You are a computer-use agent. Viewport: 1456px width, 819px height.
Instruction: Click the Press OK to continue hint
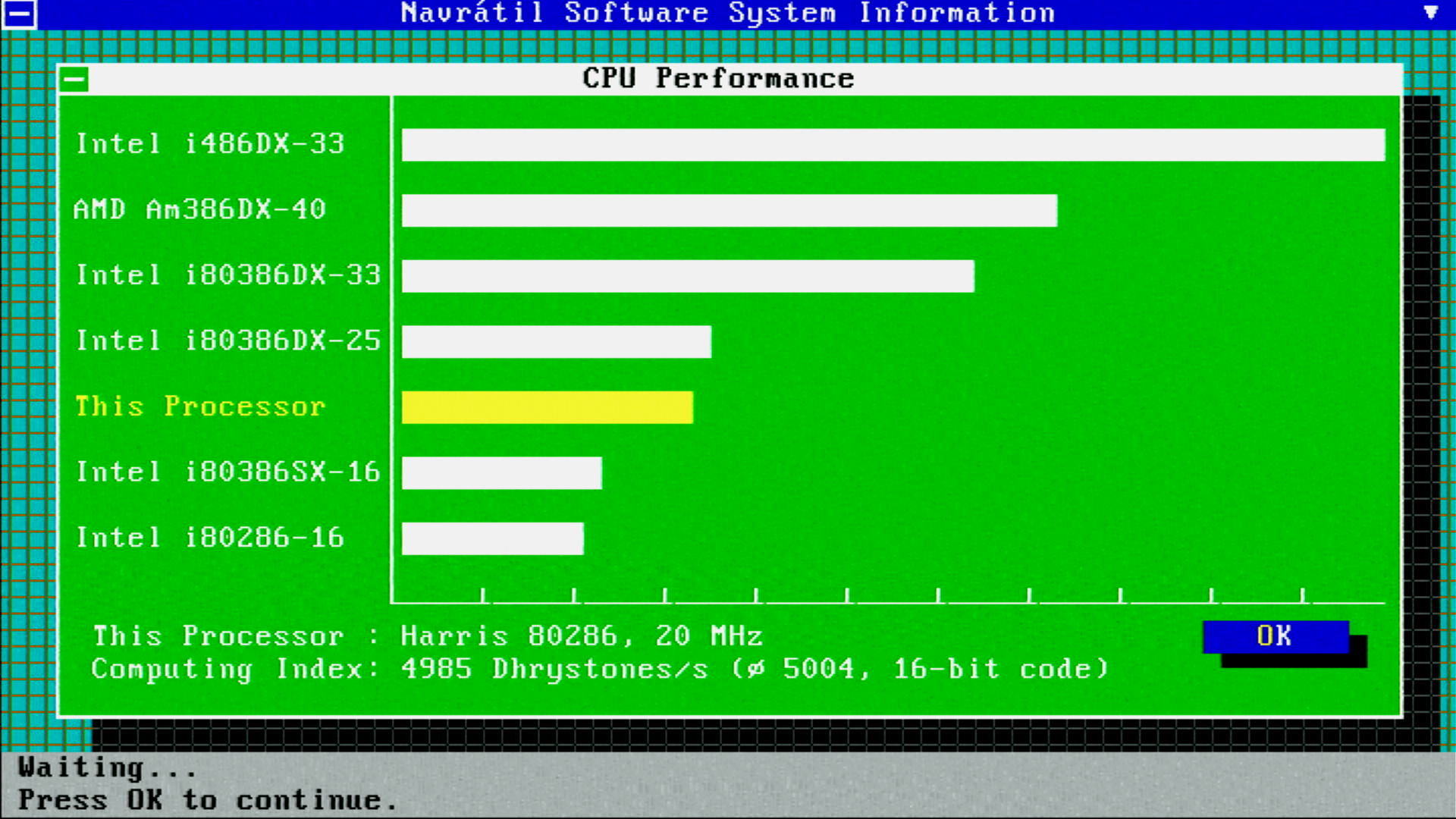coord(207,800)
